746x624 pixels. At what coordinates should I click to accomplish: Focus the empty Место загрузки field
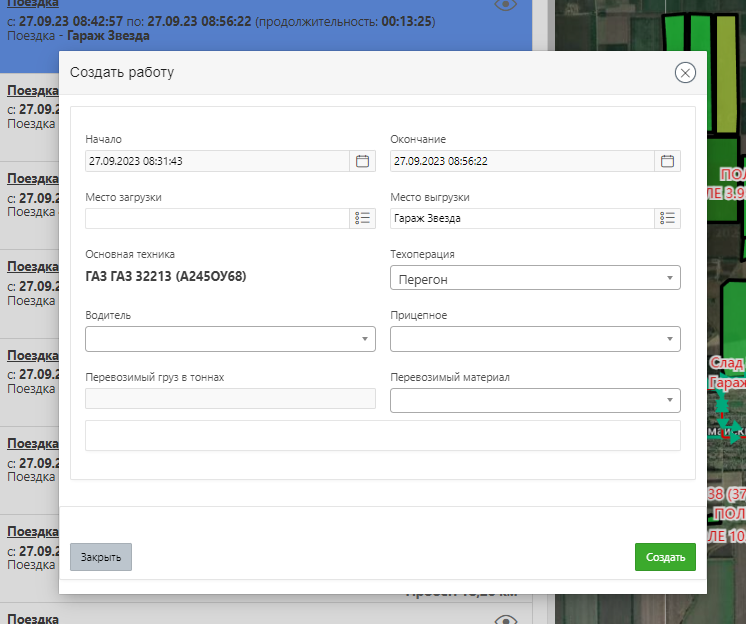[217, 218]
